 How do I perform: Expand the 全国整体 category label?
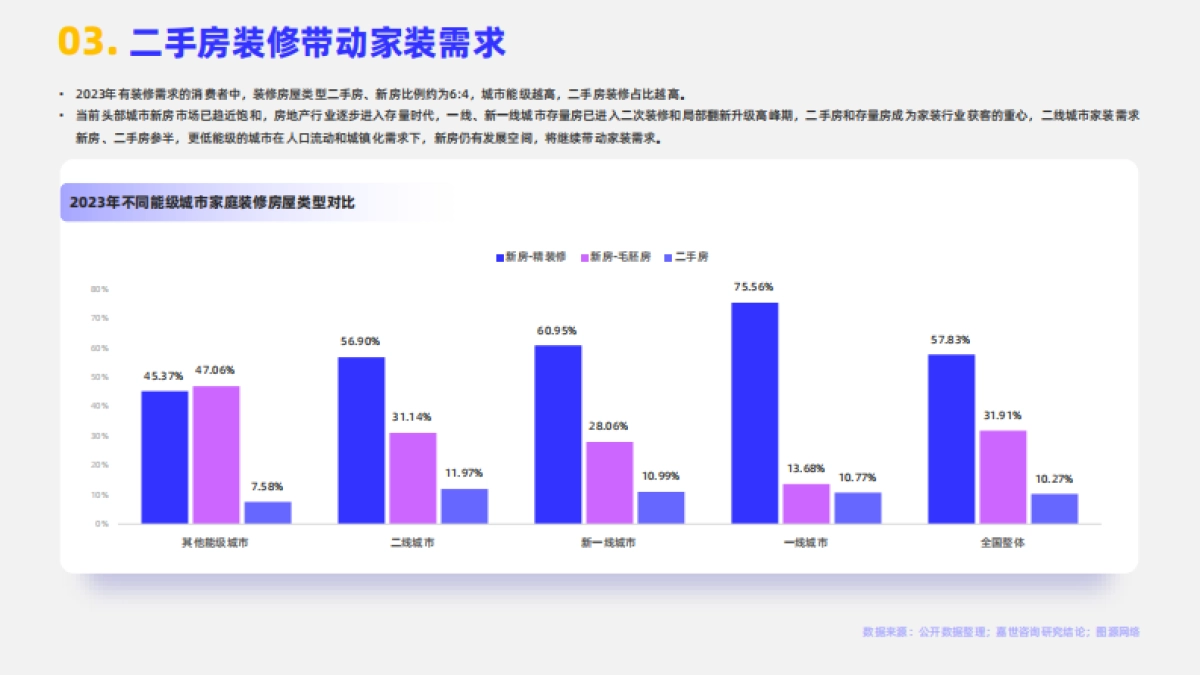tap(1003, 540)
